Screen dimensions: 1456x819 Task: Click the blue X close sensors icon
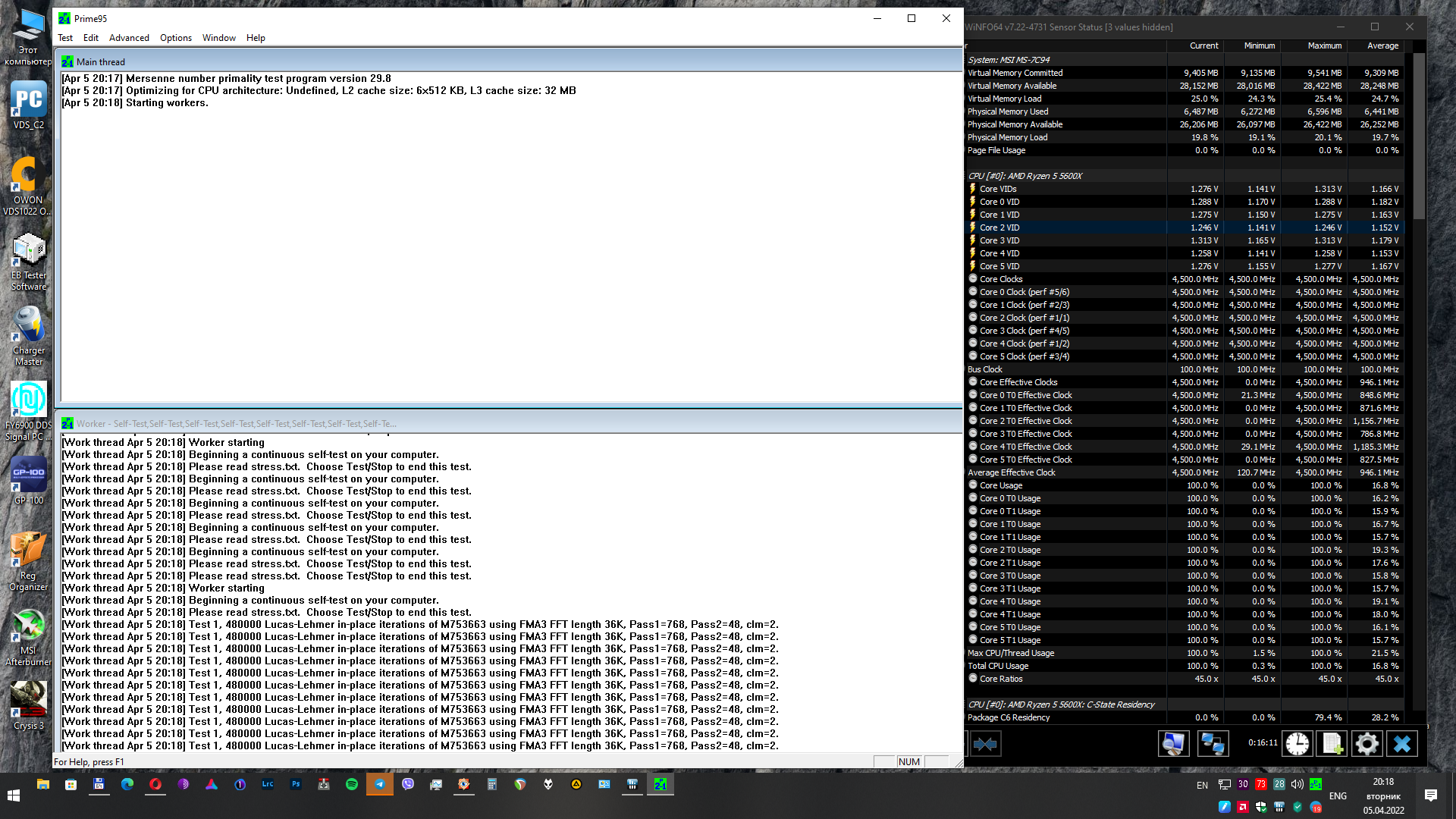tap(1401, 744)
